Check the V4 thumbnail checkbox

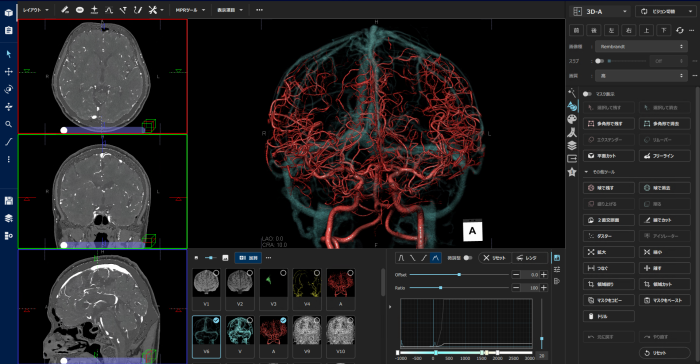317,273
